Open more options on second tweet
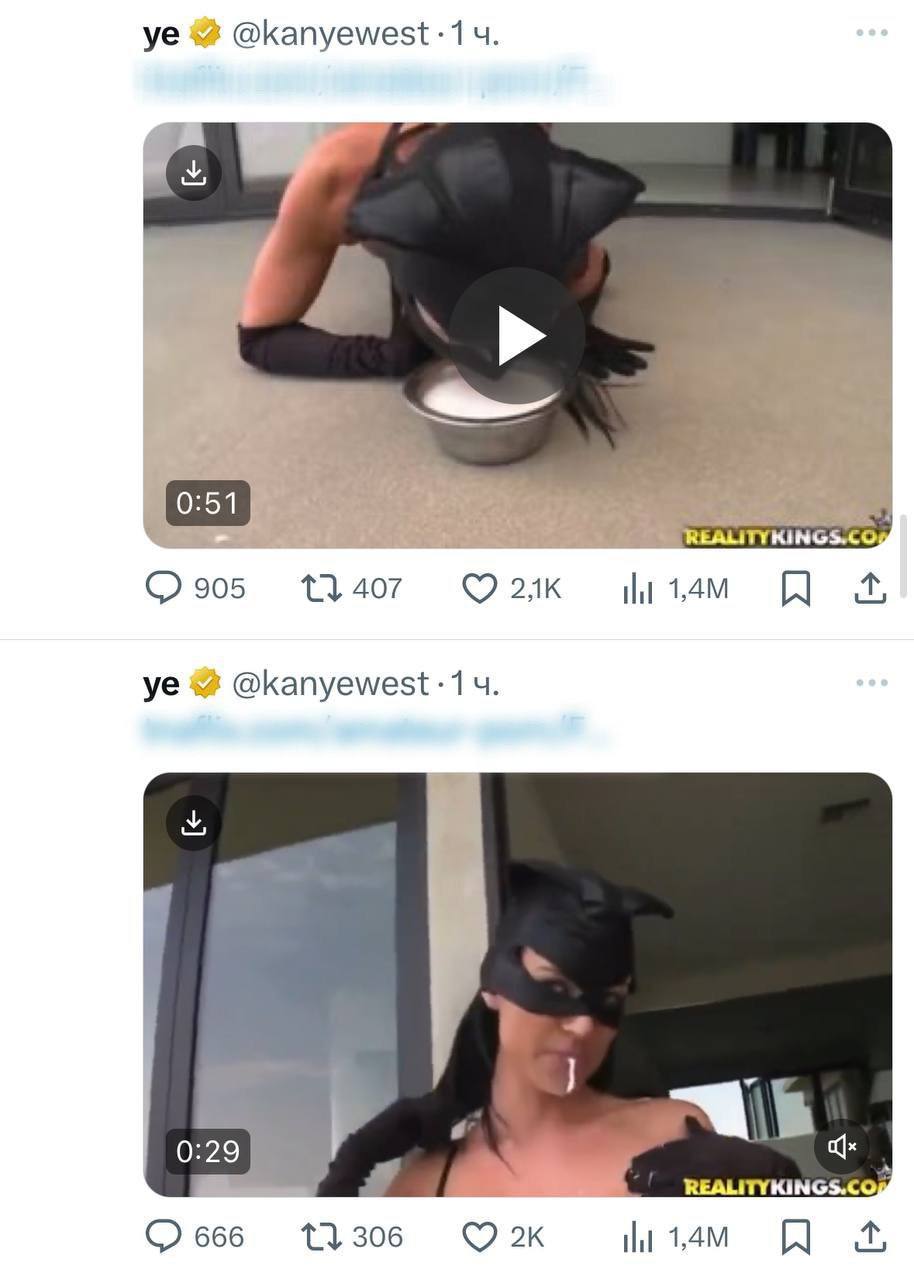This screenshot has height=1280, width=914. (871, 683)
